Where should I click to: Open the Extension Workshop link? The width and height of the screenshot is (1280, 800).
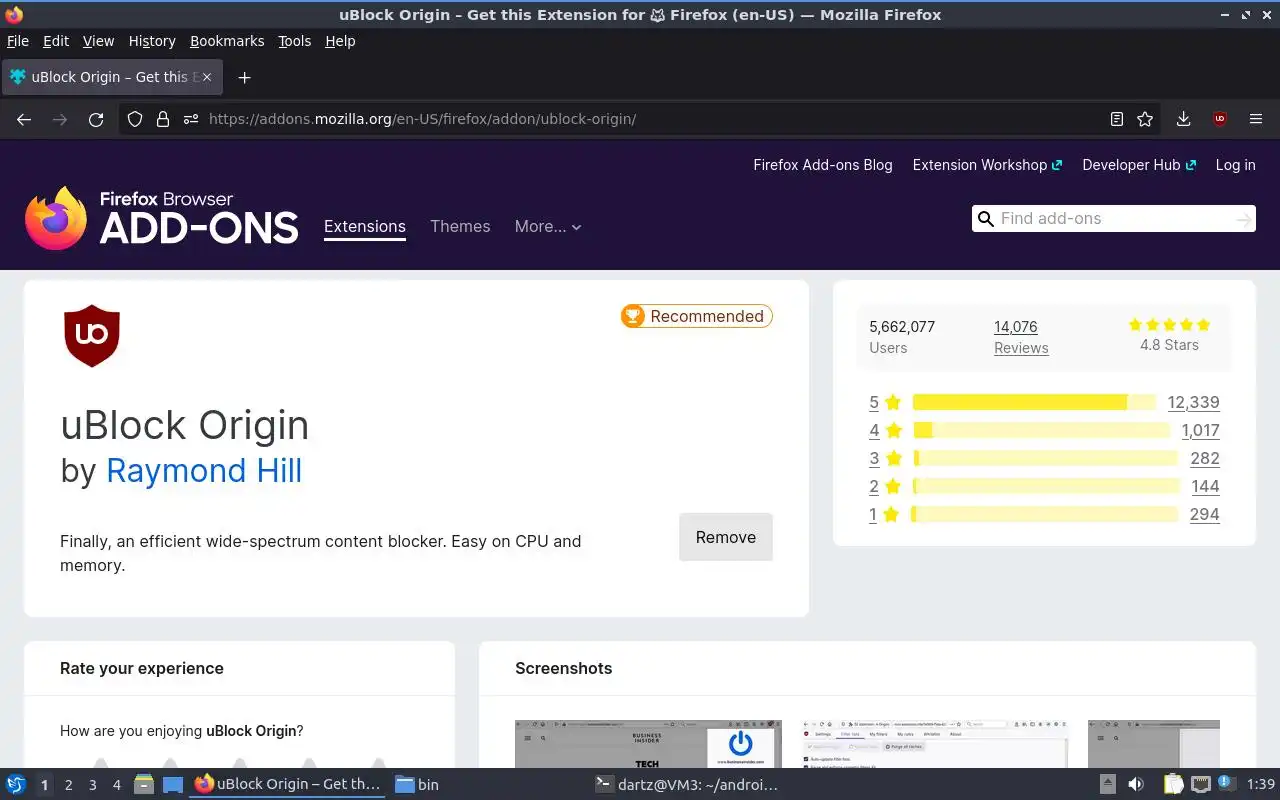[x=987, y=165]
